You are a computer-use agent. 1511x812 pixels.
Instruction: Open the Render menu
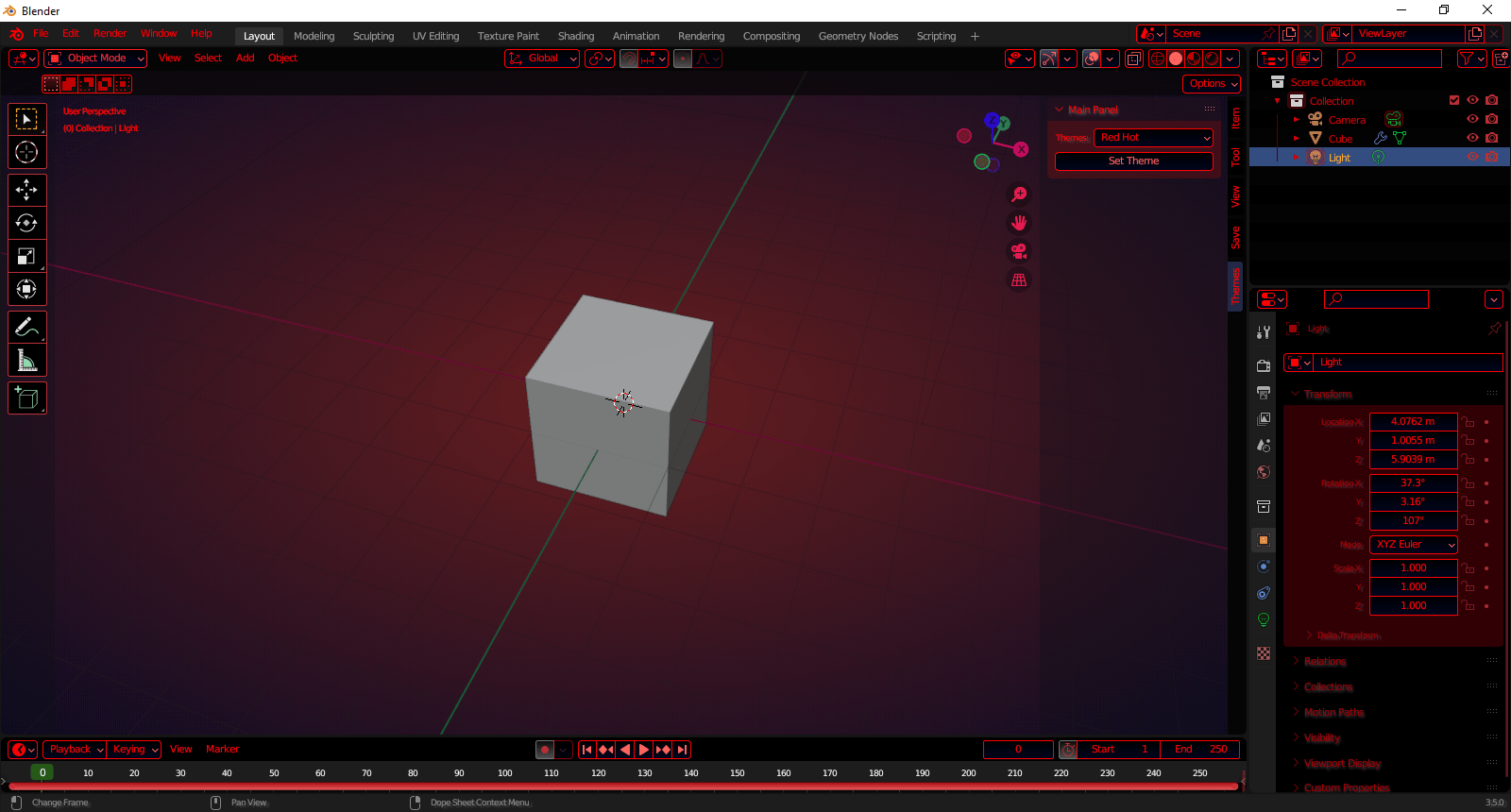coord(110,34)
